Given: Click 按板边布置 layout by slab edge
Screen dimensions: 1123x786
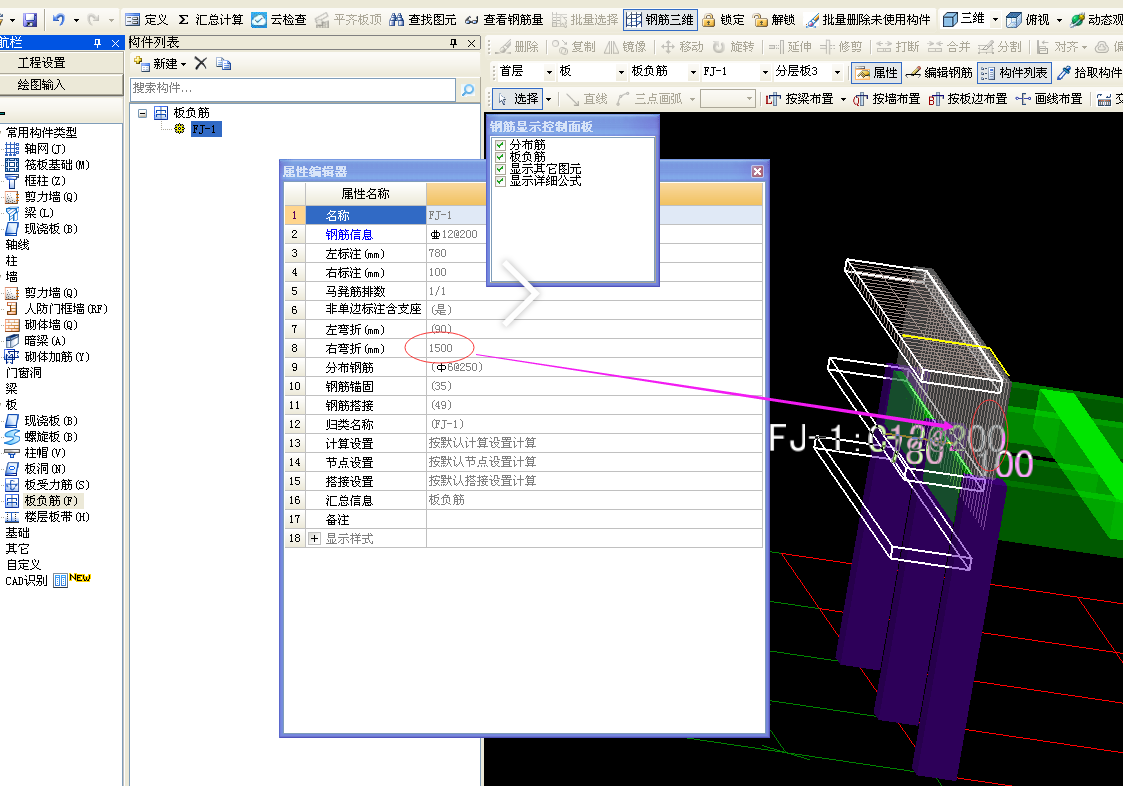Looking at the screenshot, I should point(968,99).
